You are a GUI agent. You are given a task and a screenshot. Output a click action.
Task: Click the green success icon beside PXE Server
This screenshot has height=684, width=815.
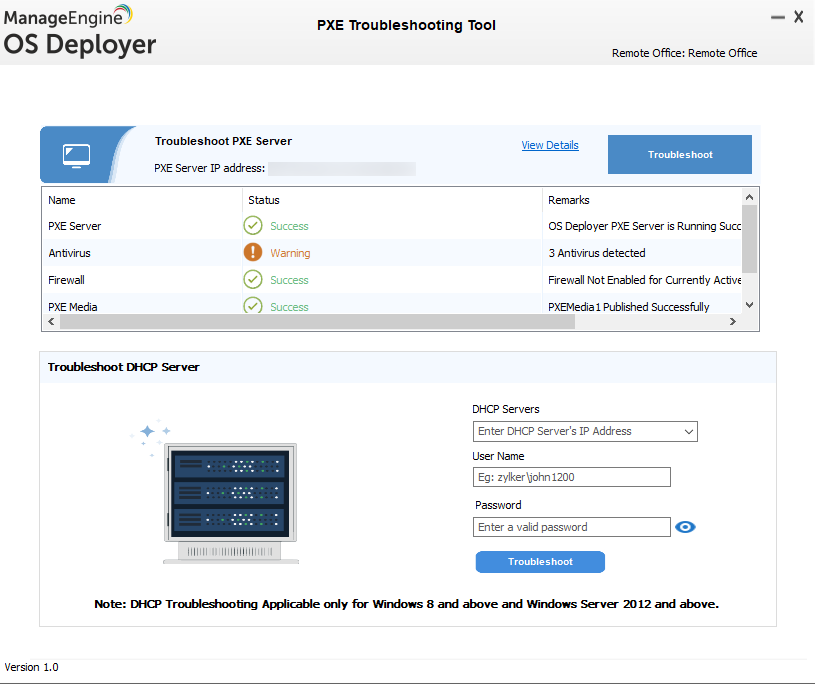click(253, 225)
